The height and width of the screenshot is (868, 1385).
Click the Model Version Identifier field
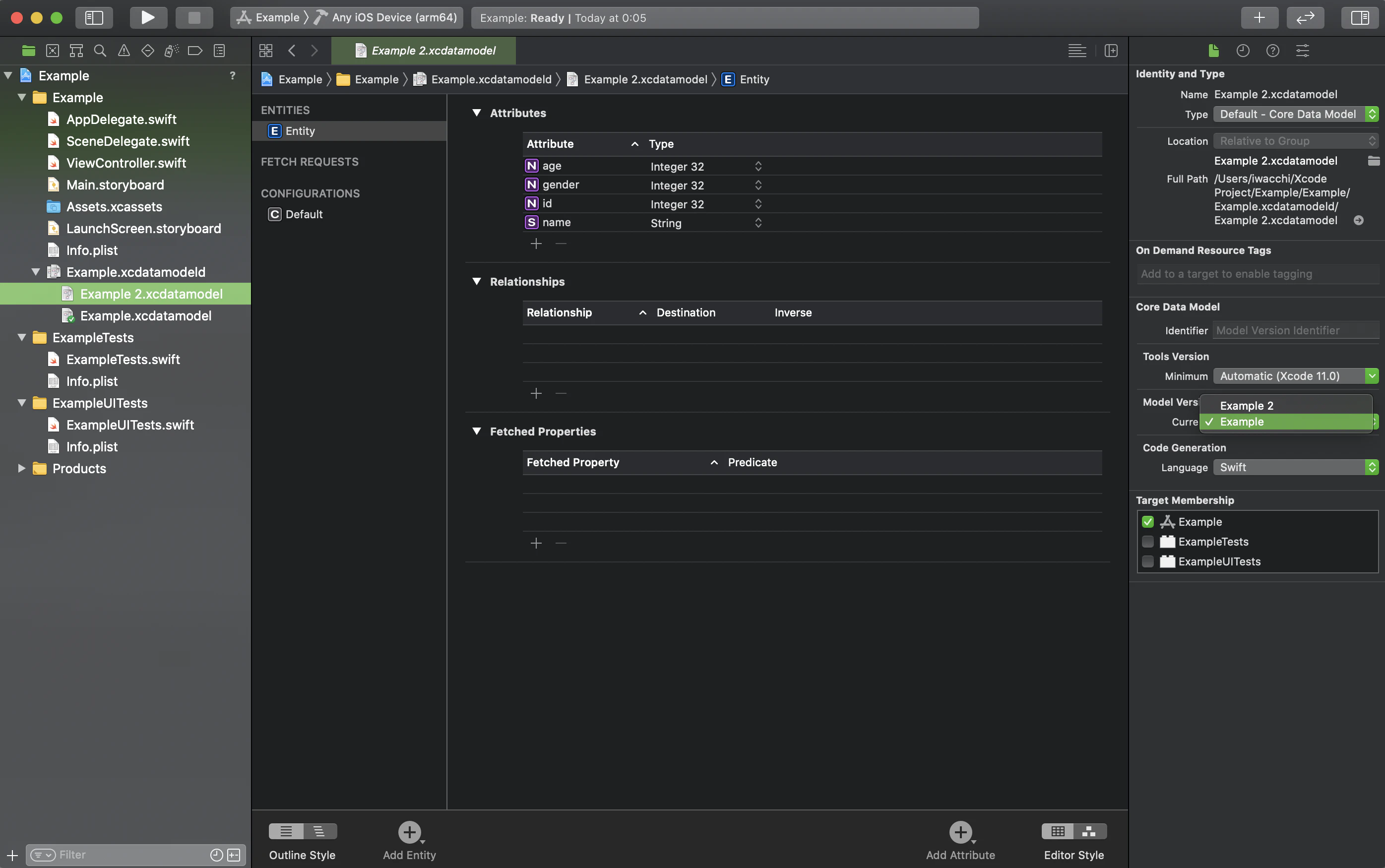[x=1295, y=330]
